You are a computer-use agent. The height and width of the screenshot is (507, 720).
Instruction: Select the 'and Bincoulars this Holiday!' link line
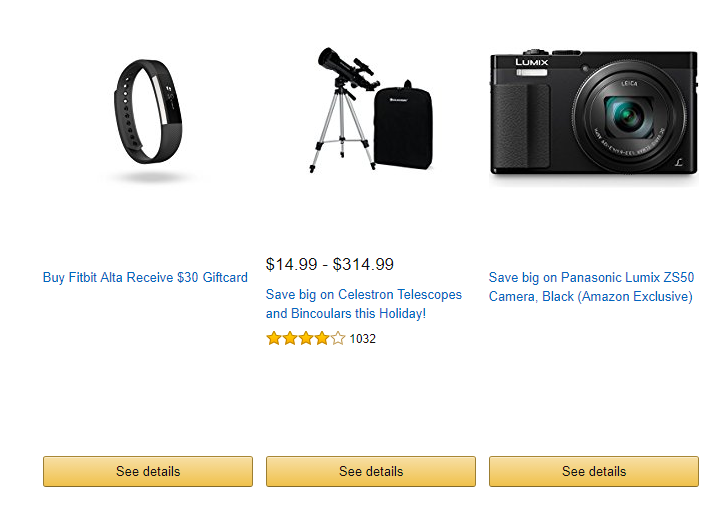coord(346,314)
